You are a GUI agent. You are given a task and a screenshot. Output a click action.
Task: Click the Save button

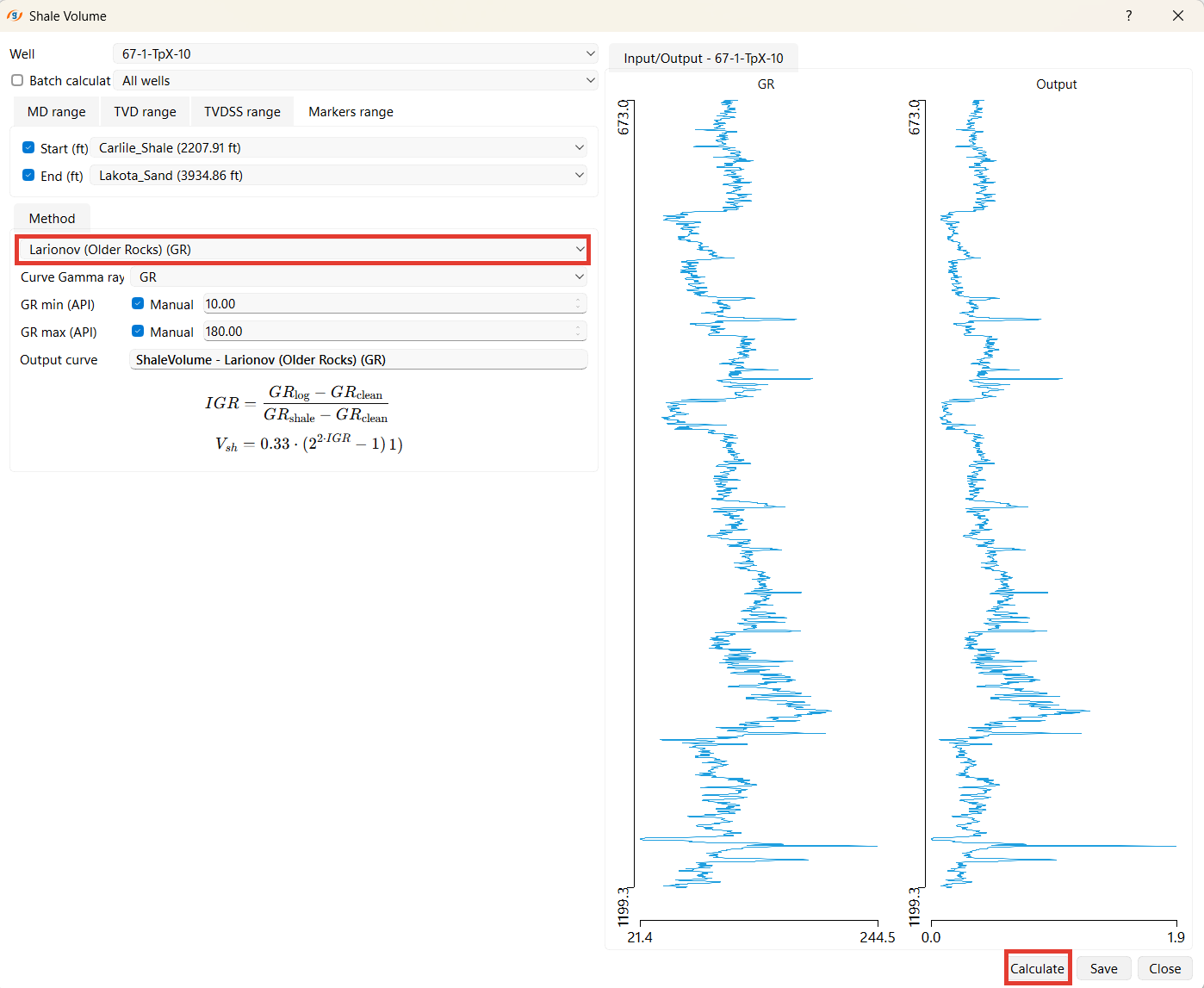click(x=1103, y=969)
